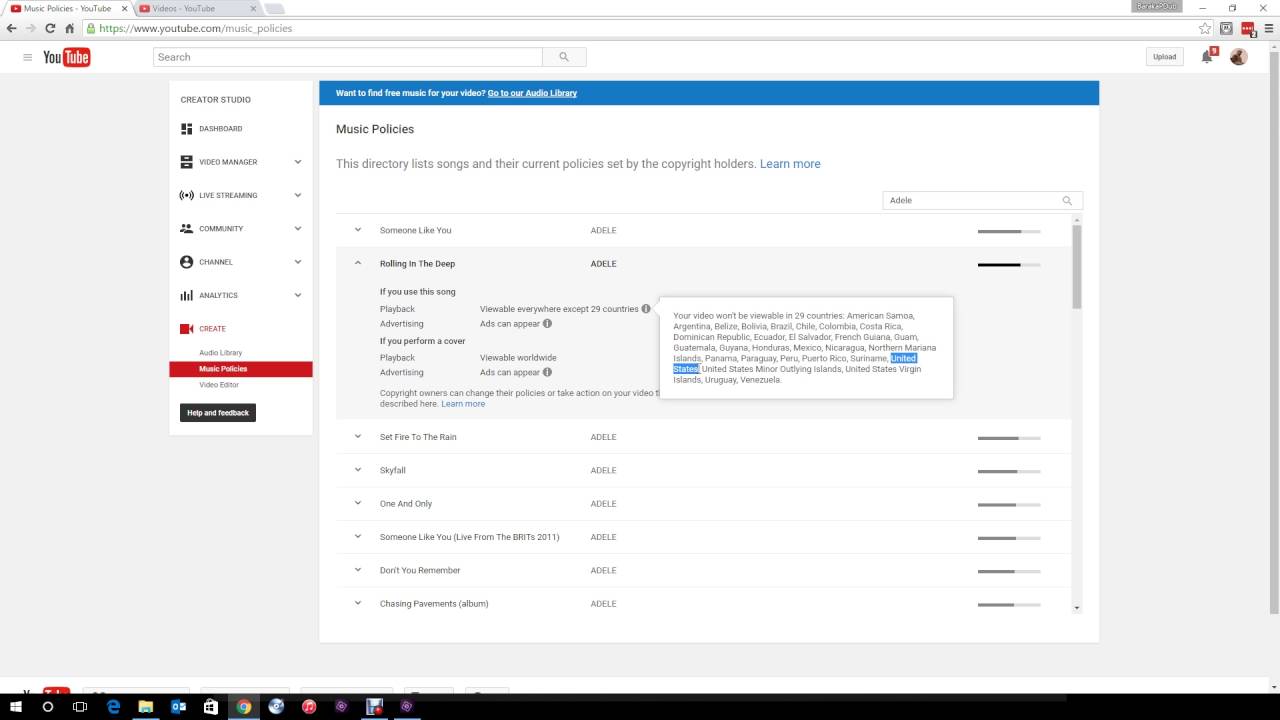Screen dimensions: 1280x720
Task: Expand Someone Like You (Live From The BRITs 2011)
Action: point(358,537)
